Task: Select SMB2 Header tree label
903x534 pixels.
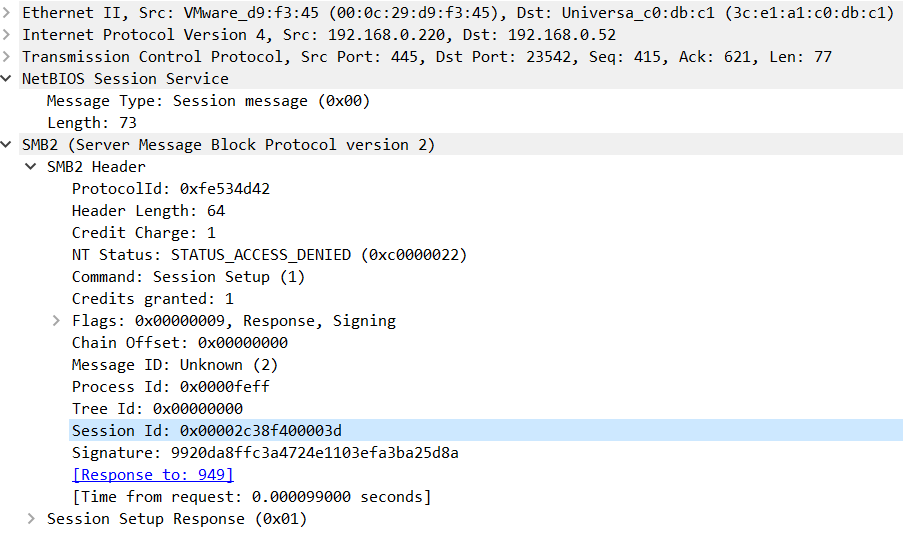Action: click(x=96, y=166)
